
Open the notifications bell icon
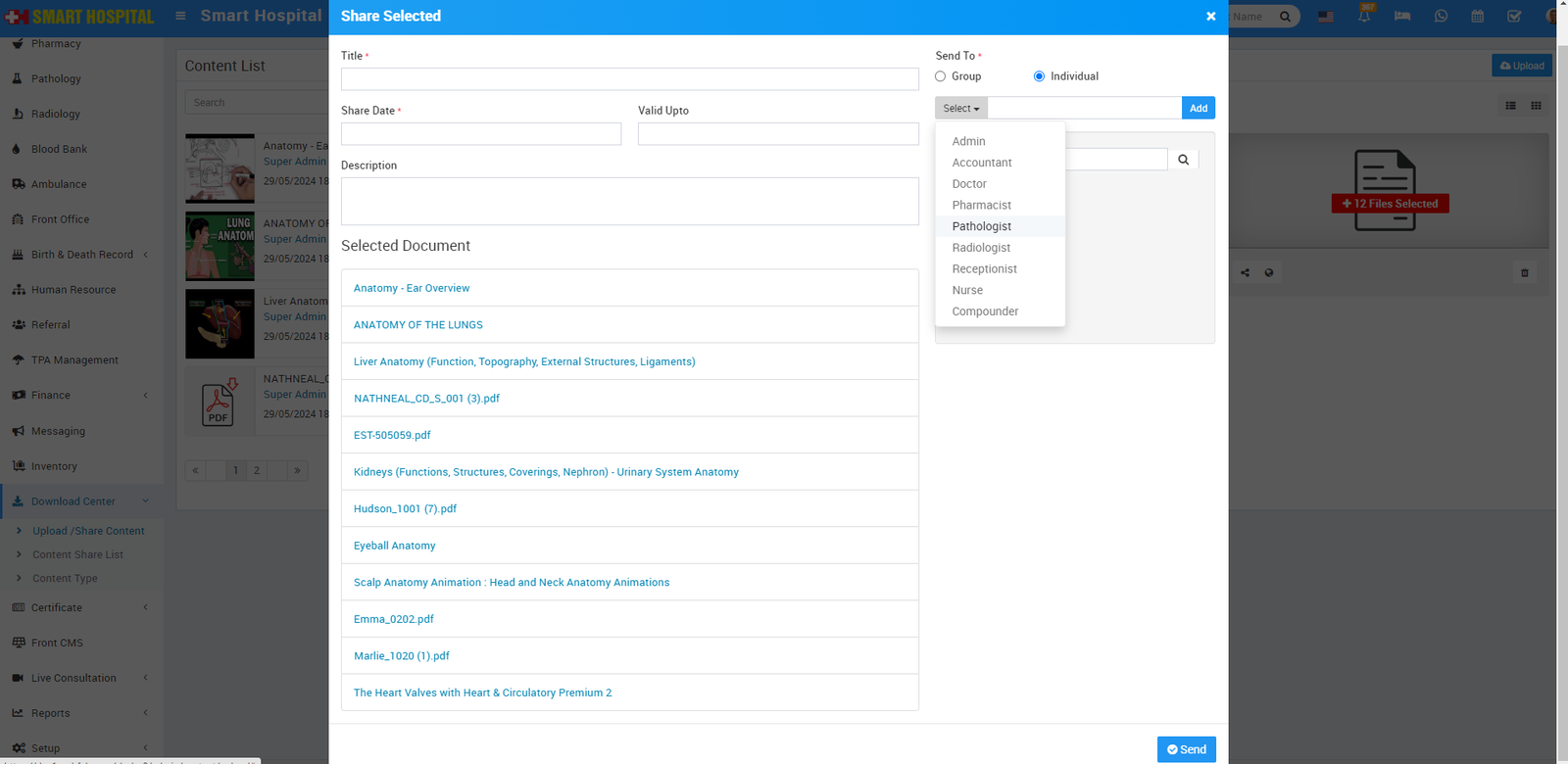pyautogui.click(x=1364, y=17)
